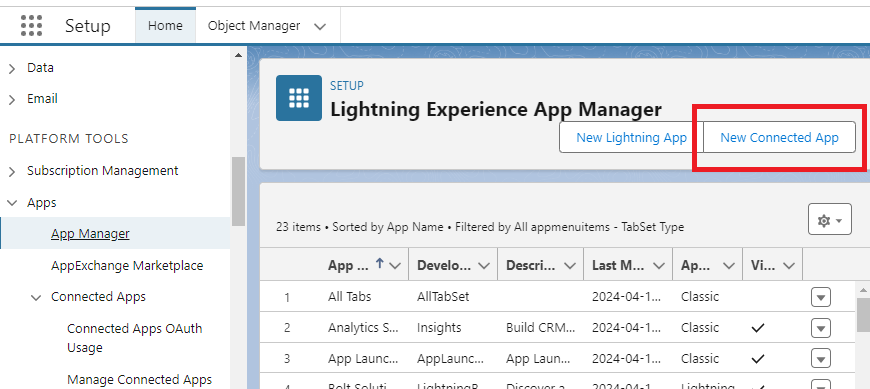This screenshot has height=389, width=870.
Task: Click the New Lightning App button
Action: 631,138
